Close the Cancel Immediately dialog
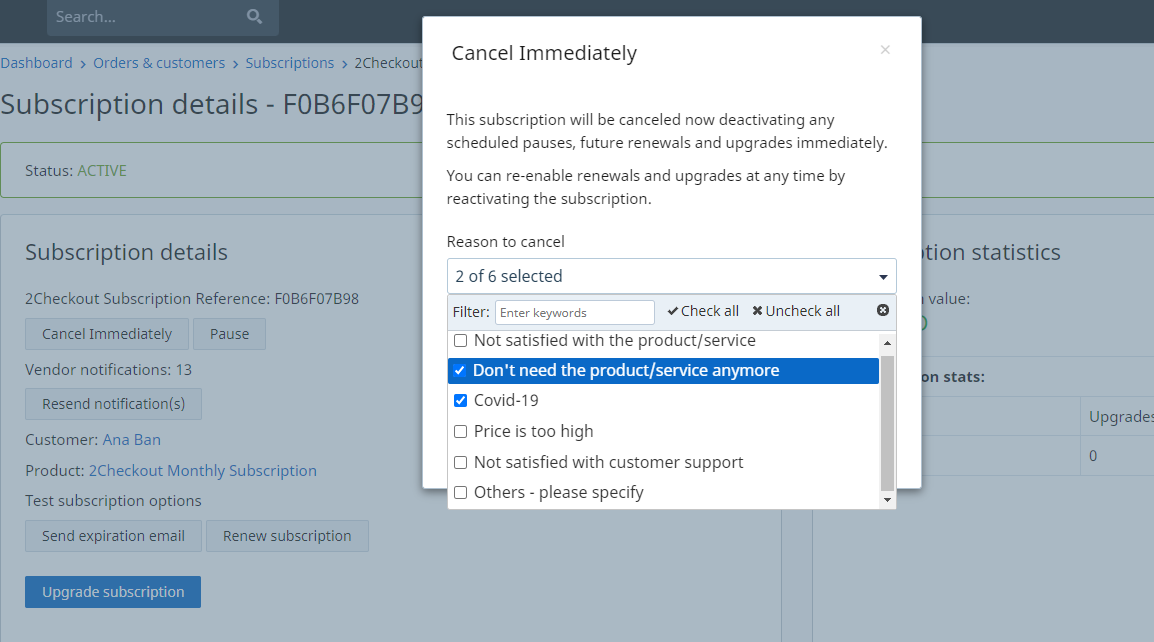The image size is (1154, 642). (x=885, y=49)
